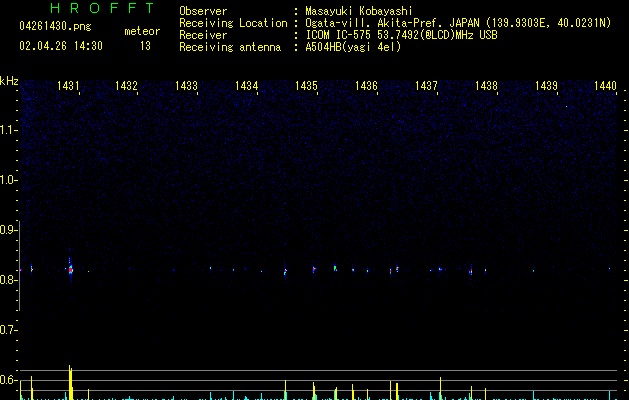Image resolution: width=629 pixels, height=400 pixels.
Task: Click the 1436 time axis marker
Action: click(x=366, y=86)
